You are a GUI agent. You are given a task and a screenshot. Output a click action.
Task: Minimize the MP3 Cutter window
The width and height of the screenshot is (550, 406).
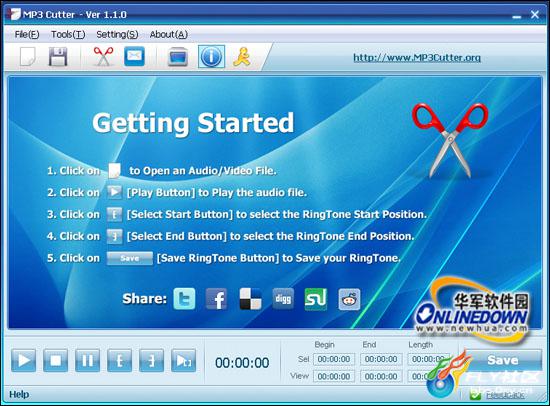pyautogui.click(x=517, y=16)
